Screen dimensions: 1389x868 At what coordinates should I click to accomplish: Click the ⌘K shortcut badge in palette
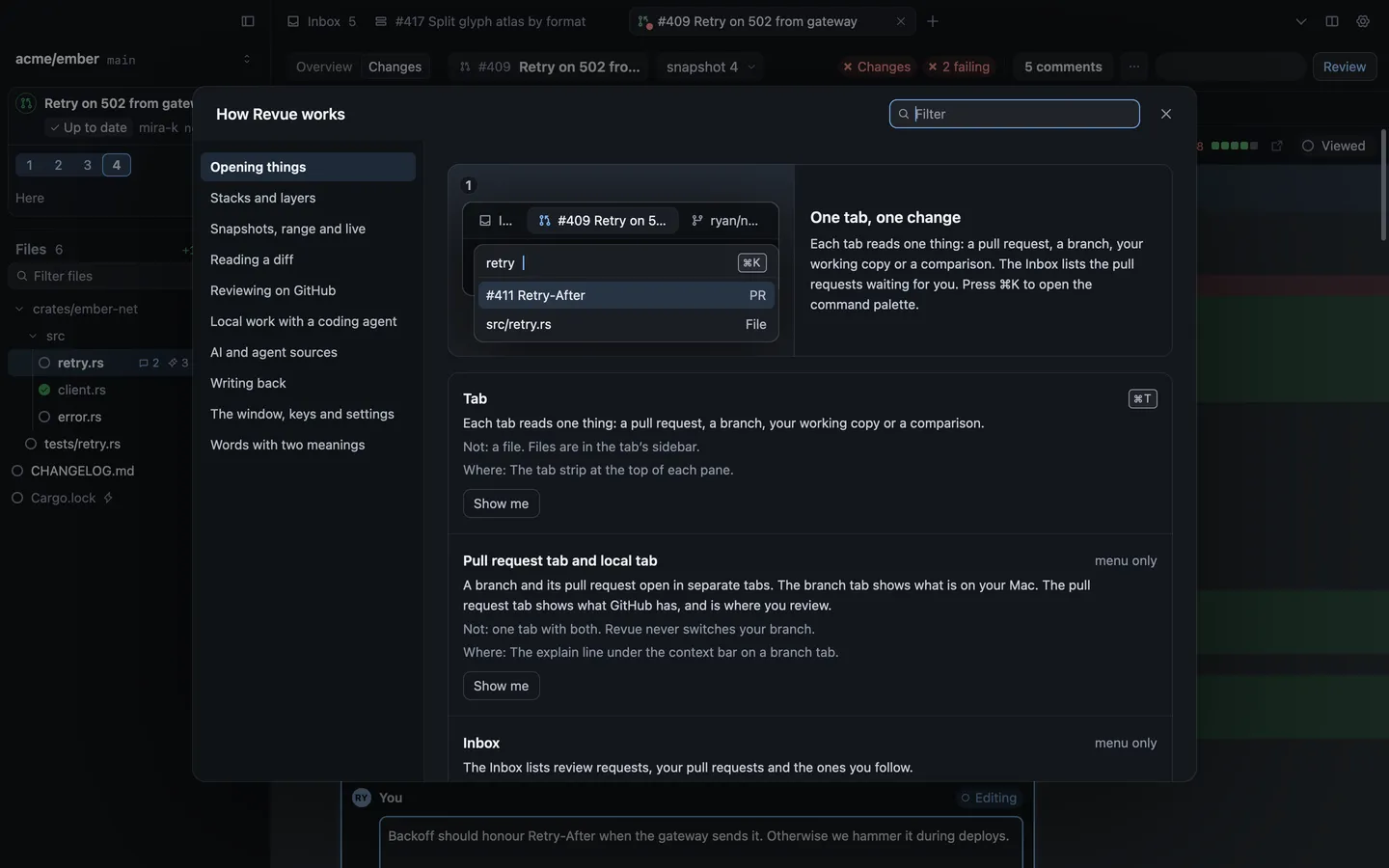point(752,262)
